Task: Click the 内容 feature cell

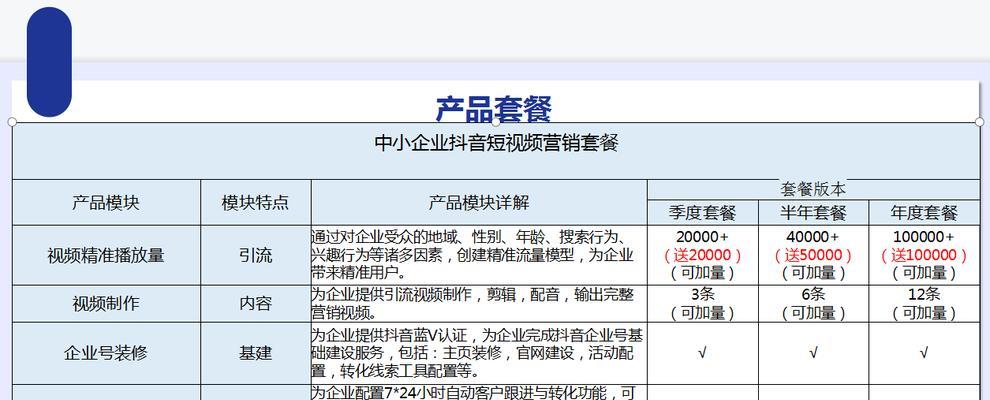Action: (255, 304)
